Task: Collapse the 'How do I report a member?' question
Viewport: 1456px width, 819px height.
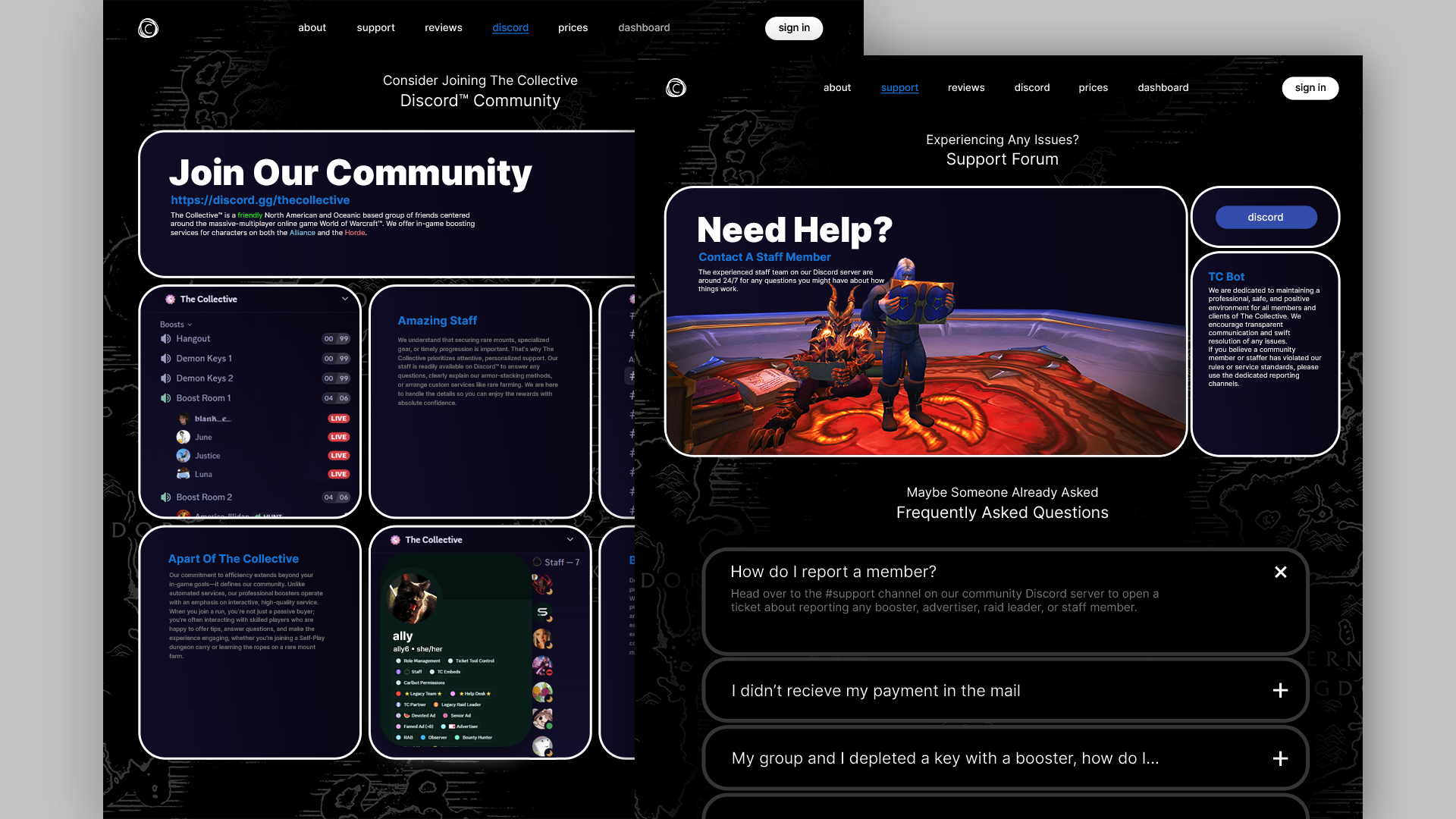Action: 1281,572
